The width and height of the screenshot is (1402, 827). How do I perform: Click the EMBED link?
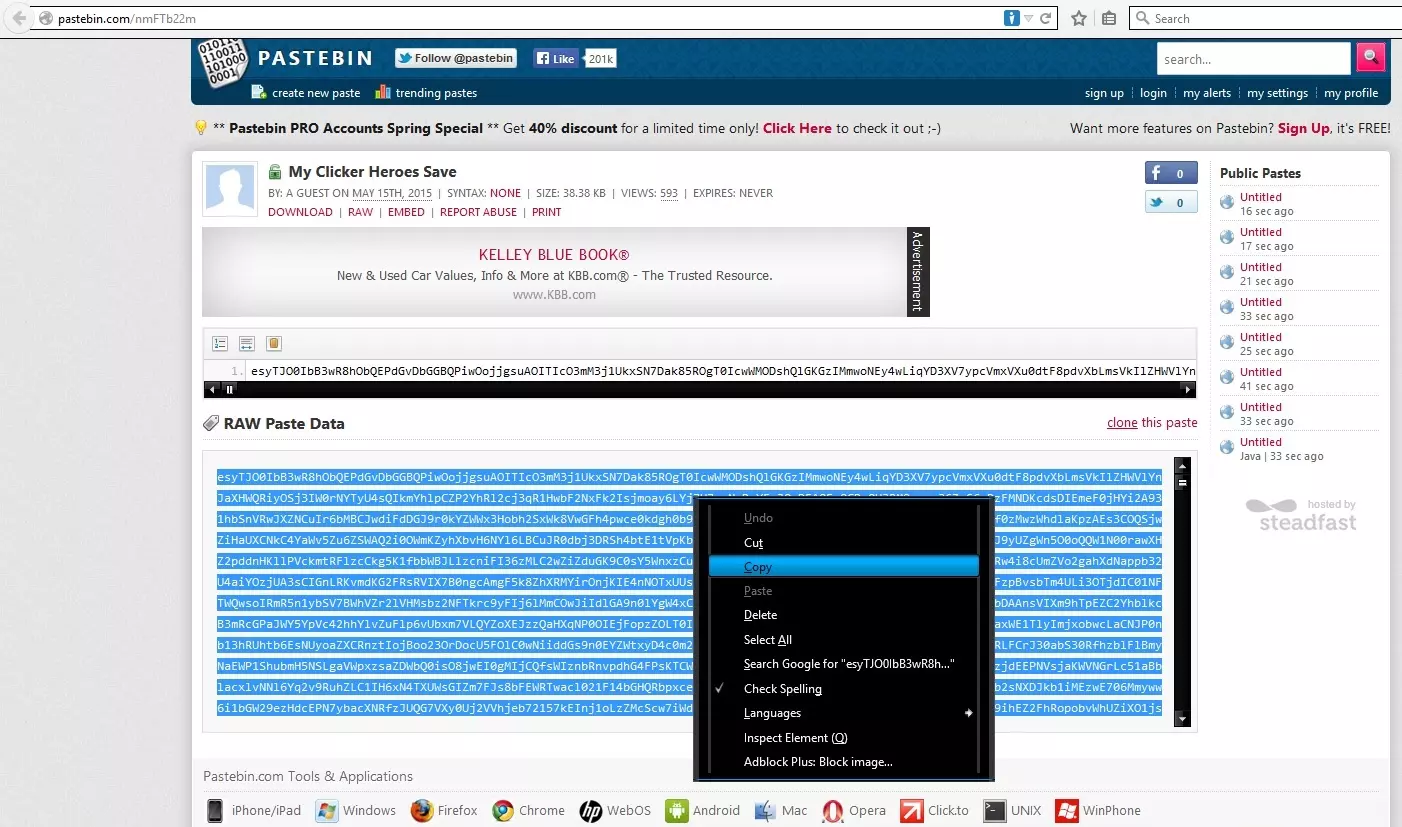[x=406, y=212]
